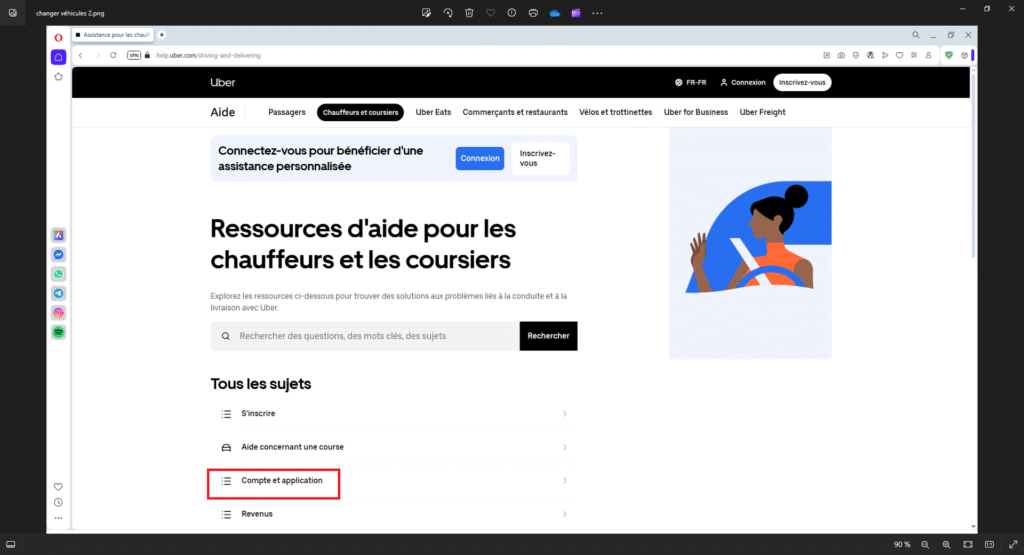Select the 'Assistance pour les chauf' browser tab

pyautogui.click(x=113, y=35)
